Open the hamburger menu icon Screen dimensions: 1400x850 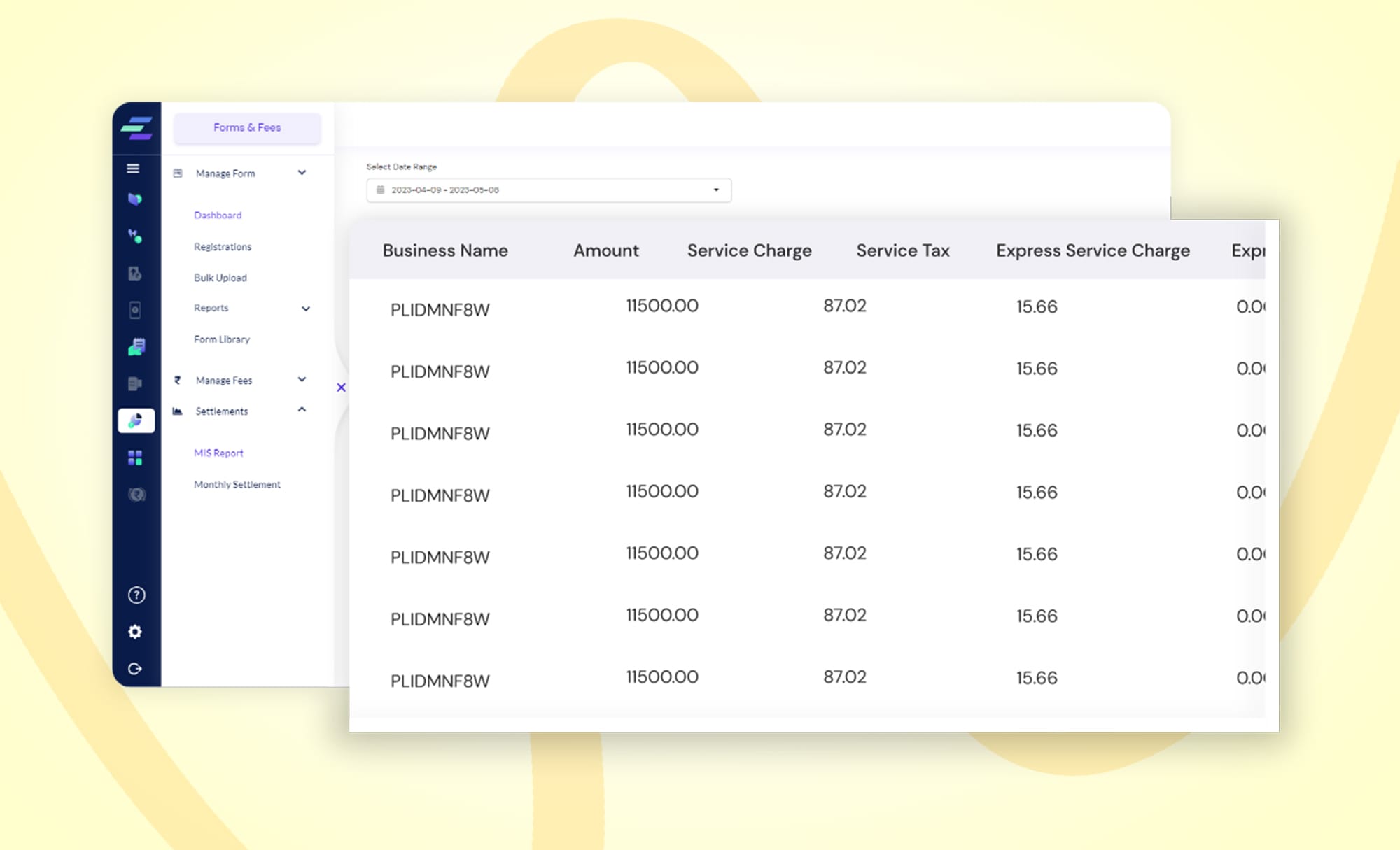133,169
